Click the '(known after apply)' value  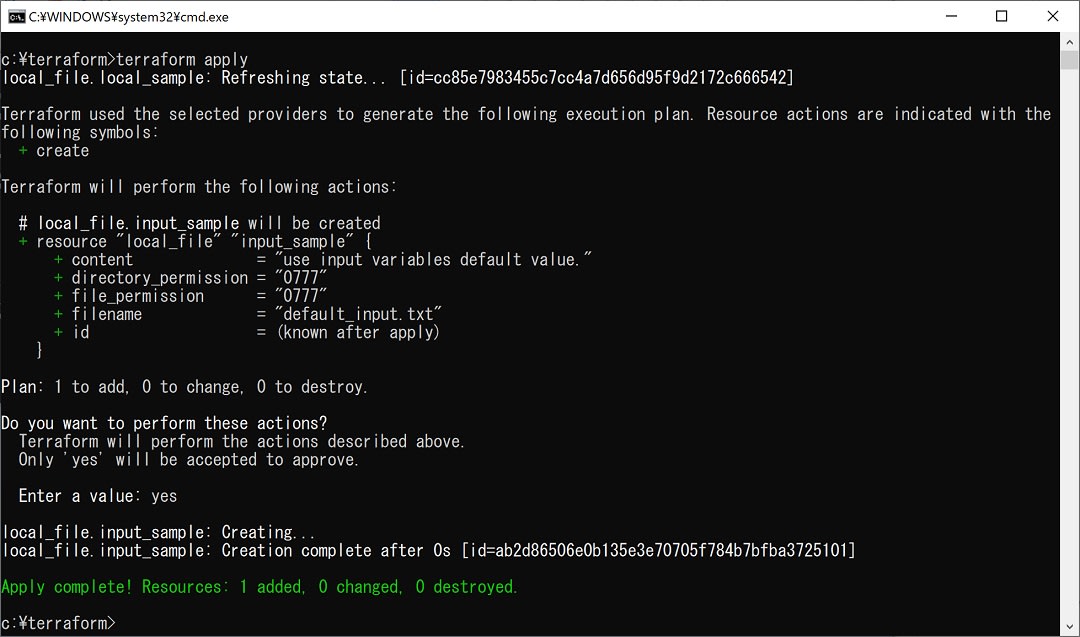pyautogui.click(x=358, y=333)
